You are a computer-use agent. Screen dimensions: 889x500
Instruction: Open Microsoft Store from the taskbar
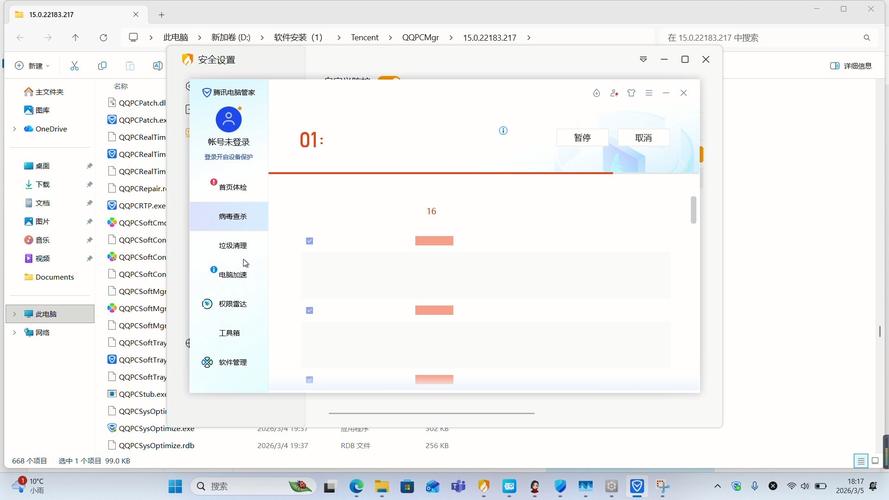[407, 486]
